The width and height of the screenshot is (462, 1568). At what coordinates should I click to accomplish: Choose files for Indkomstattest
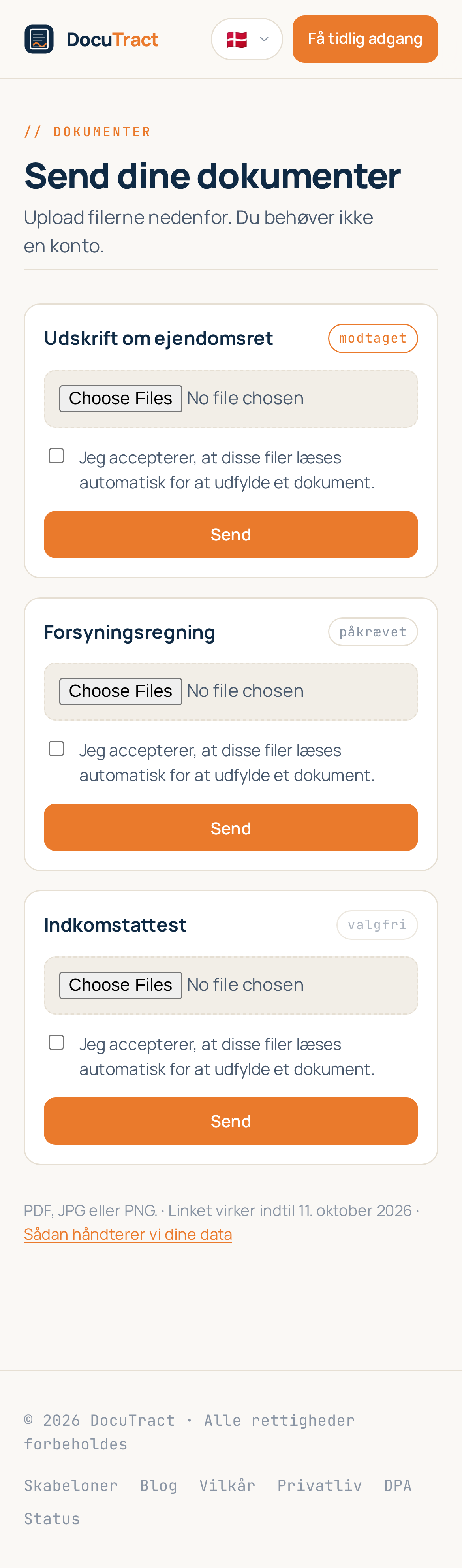[x=120, y=985]
